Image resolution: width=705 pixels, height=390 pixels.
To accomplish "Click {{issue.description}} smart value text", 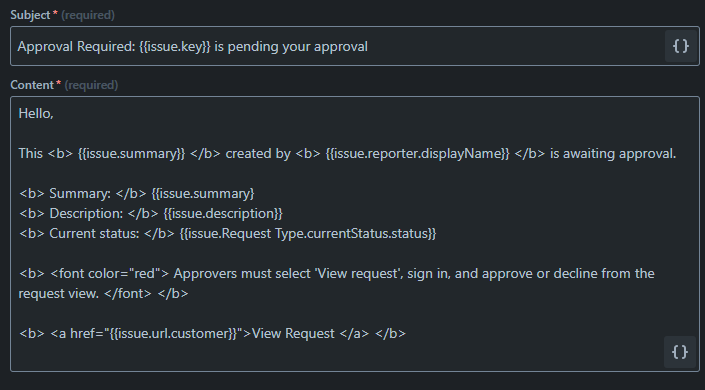I will [x=223, y=213].
